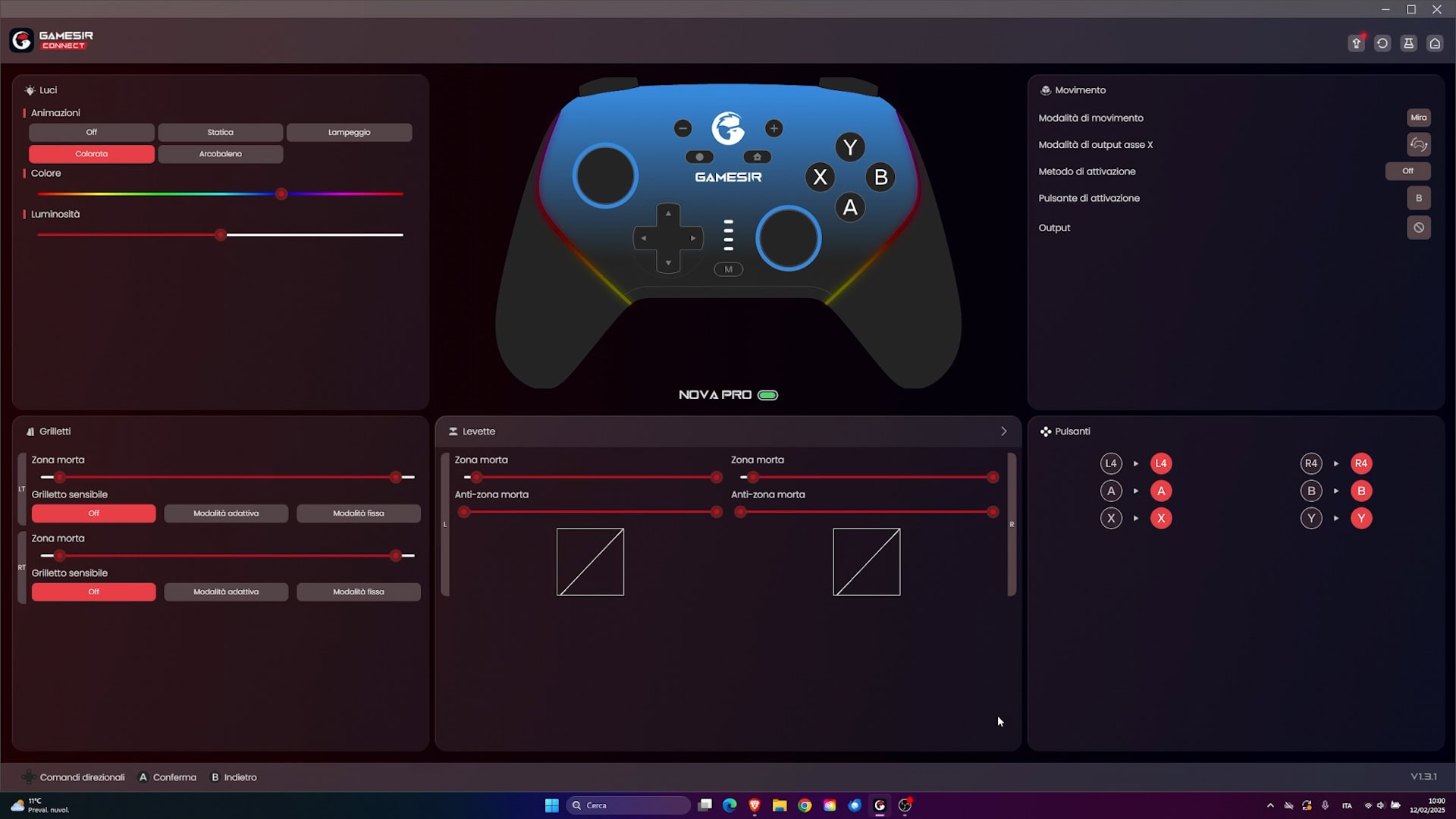Click the M button on the controller image
Viewport: 1456px width, 819px height.
[728, 269]
